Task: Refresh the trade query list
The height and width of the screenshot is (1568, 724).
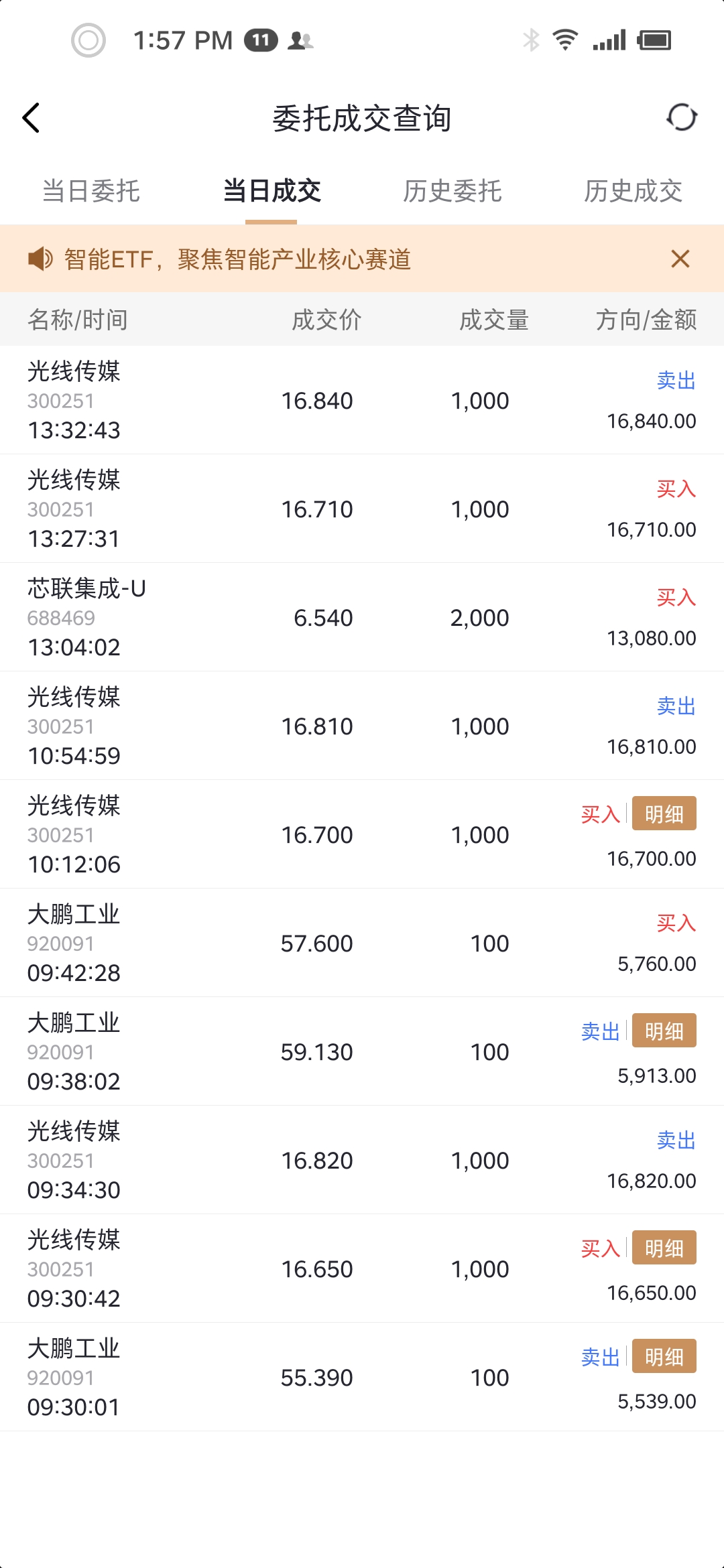Action: pyautogui.click(x=682, y=118)
